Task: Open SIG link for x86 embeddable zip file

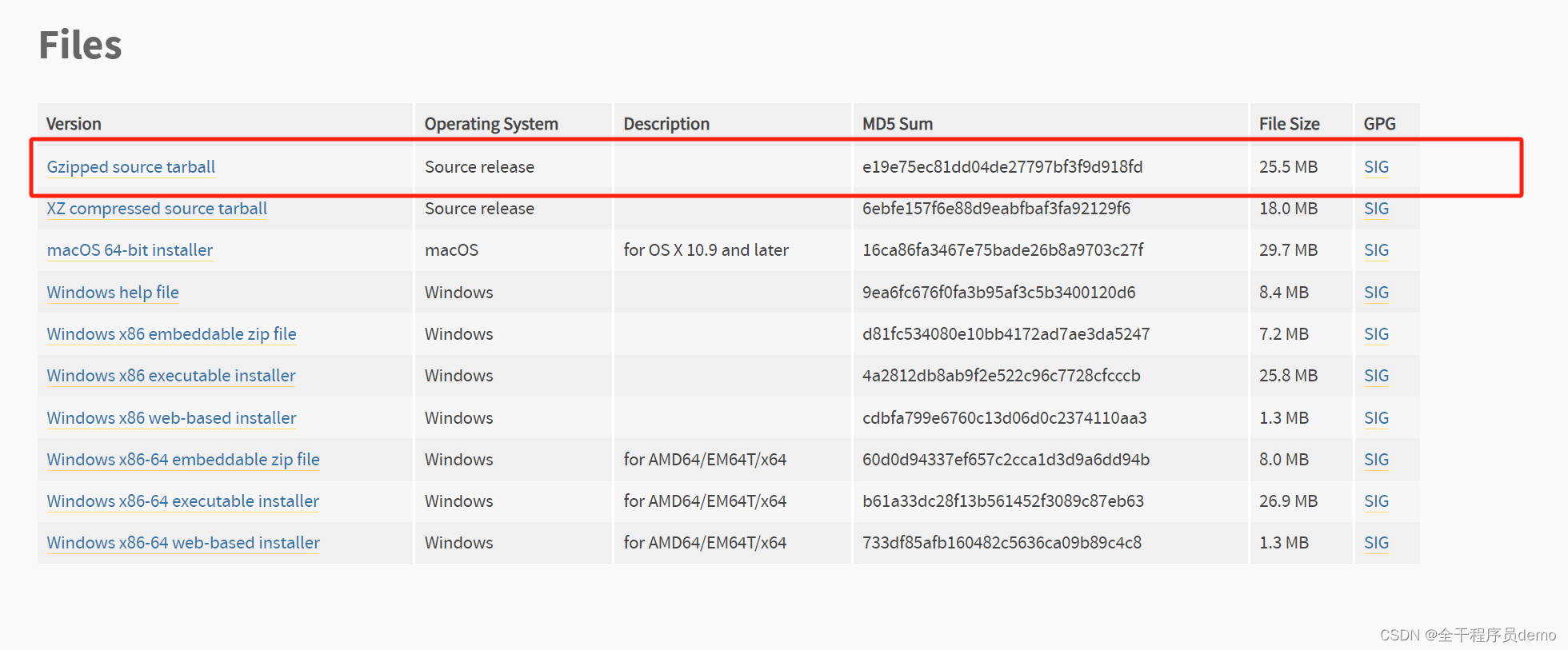Action: click(1376, 334)
